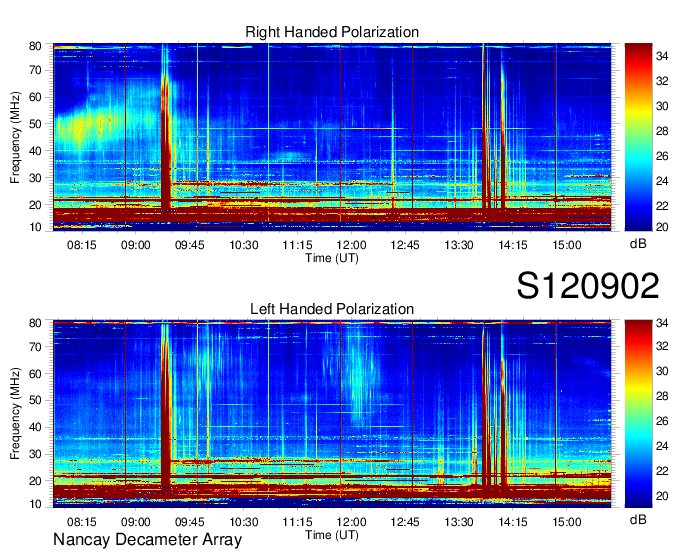Click the 24 value on lower color bar scale
The image size is (680, 552).
662,446
